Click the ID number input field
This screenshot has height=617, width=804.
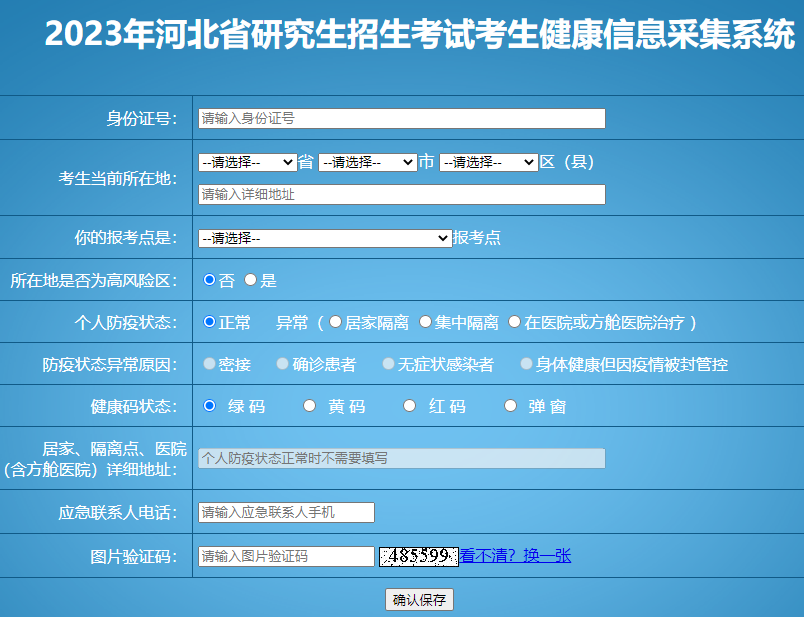point(401,118)
